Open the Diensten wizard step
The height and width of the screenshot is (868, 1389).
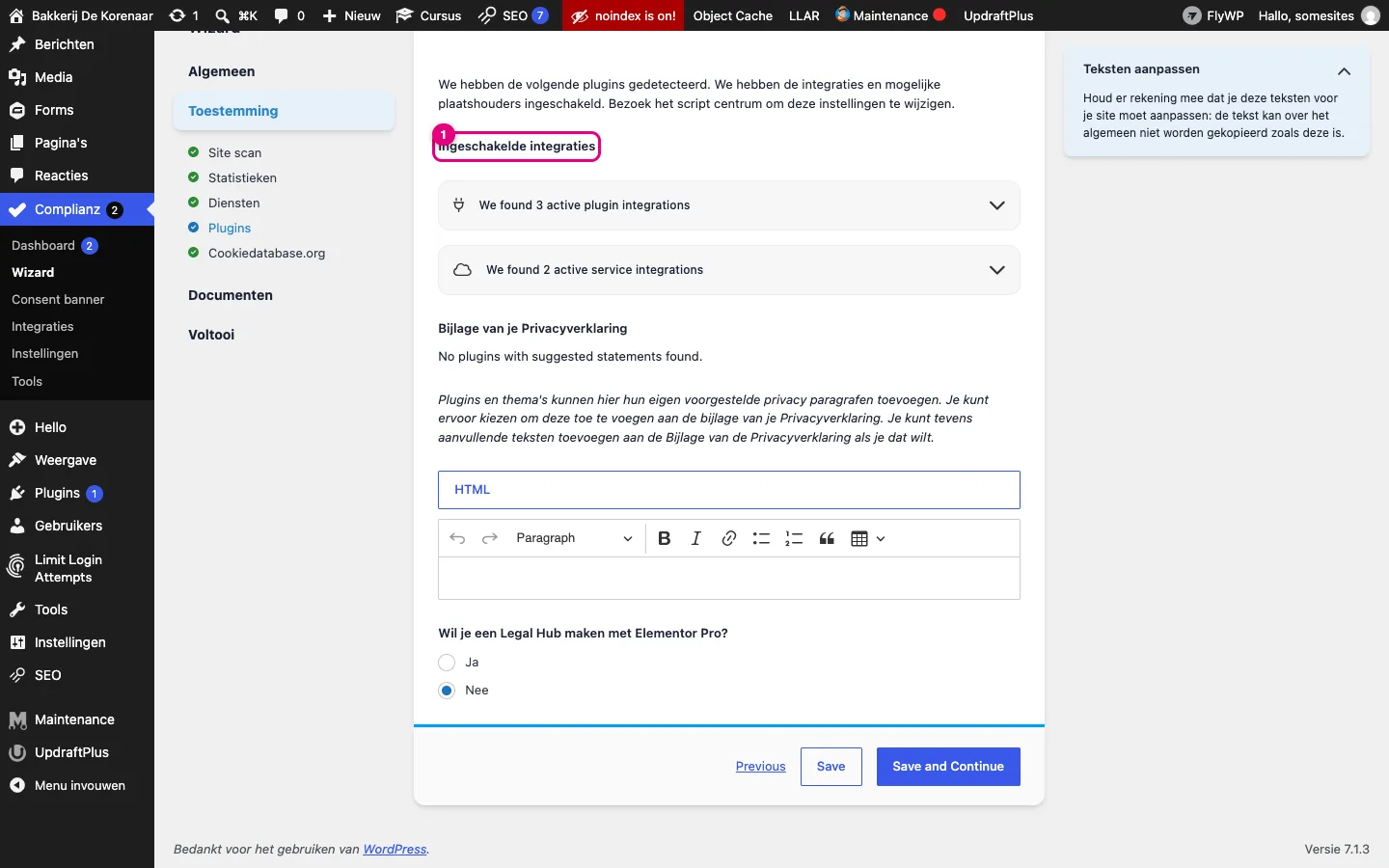click(x=233, y=203)
